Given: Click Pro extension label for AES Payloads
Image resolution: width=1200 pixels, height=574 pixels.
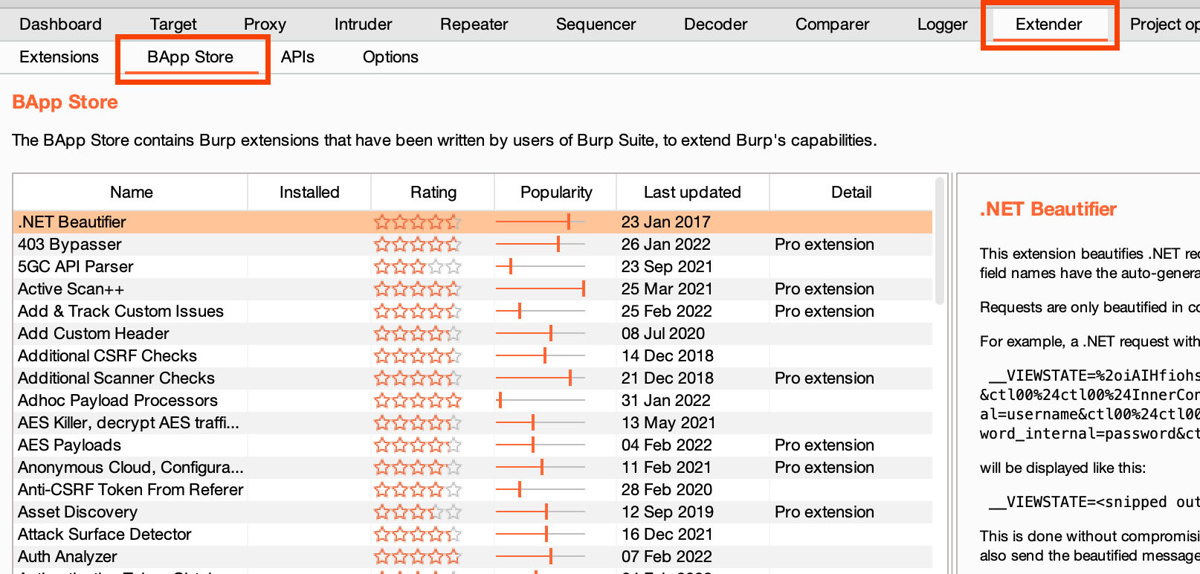Looking at the screenshot, I should coord(824,445).
